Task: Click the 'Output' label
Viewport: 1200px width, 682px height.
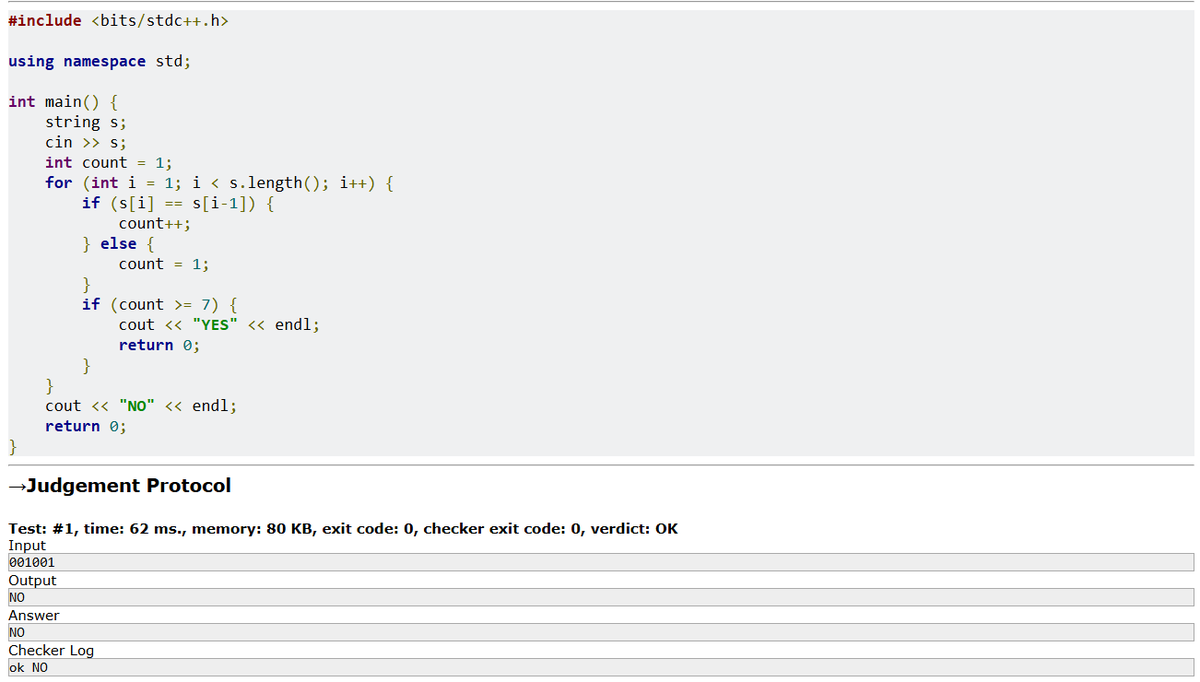Action: pyautogui.click(x=32, y=580)
